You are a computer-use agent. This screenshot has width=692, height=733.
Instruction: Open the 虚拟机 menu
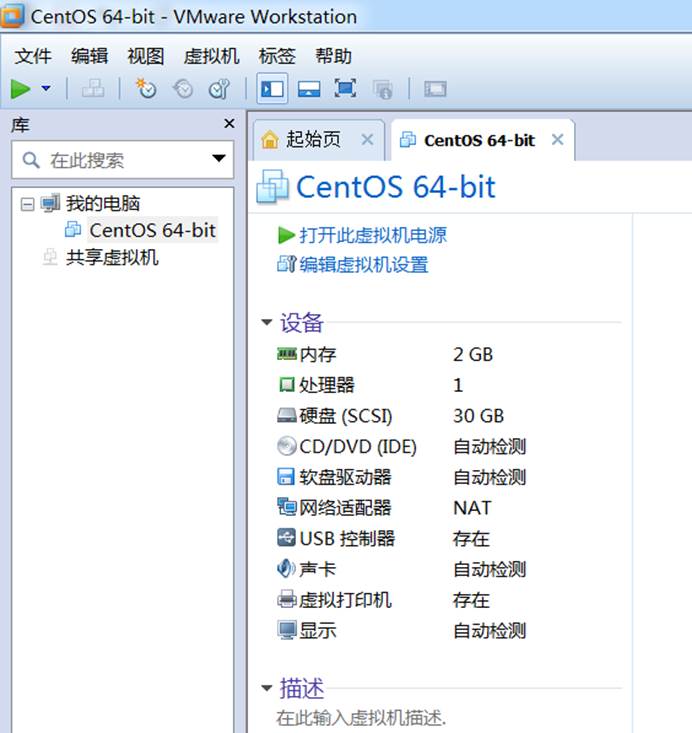211,56
